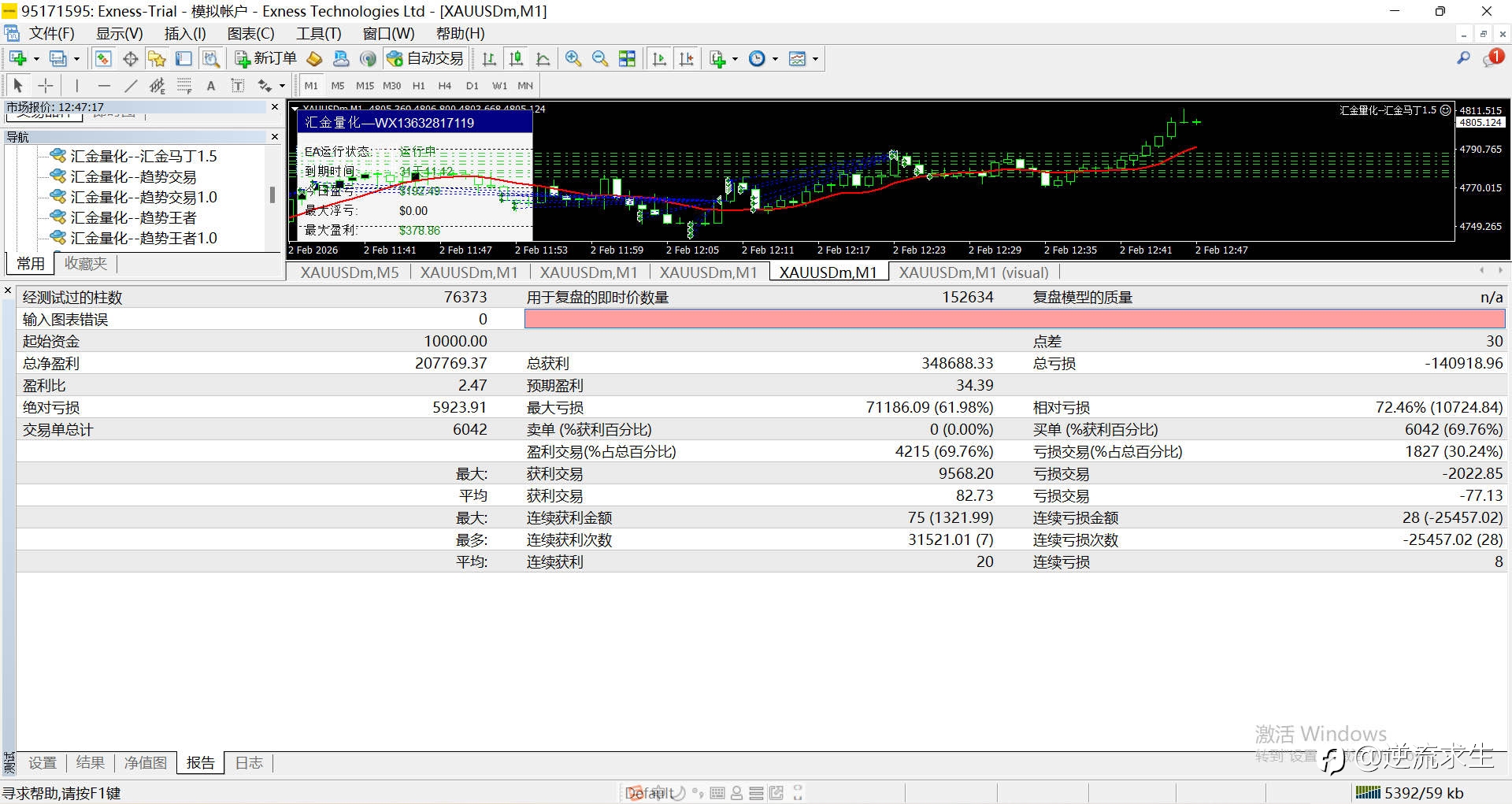Toggle the H1 timeframe button
The image size is (1512, 804).
coord(418,86)
